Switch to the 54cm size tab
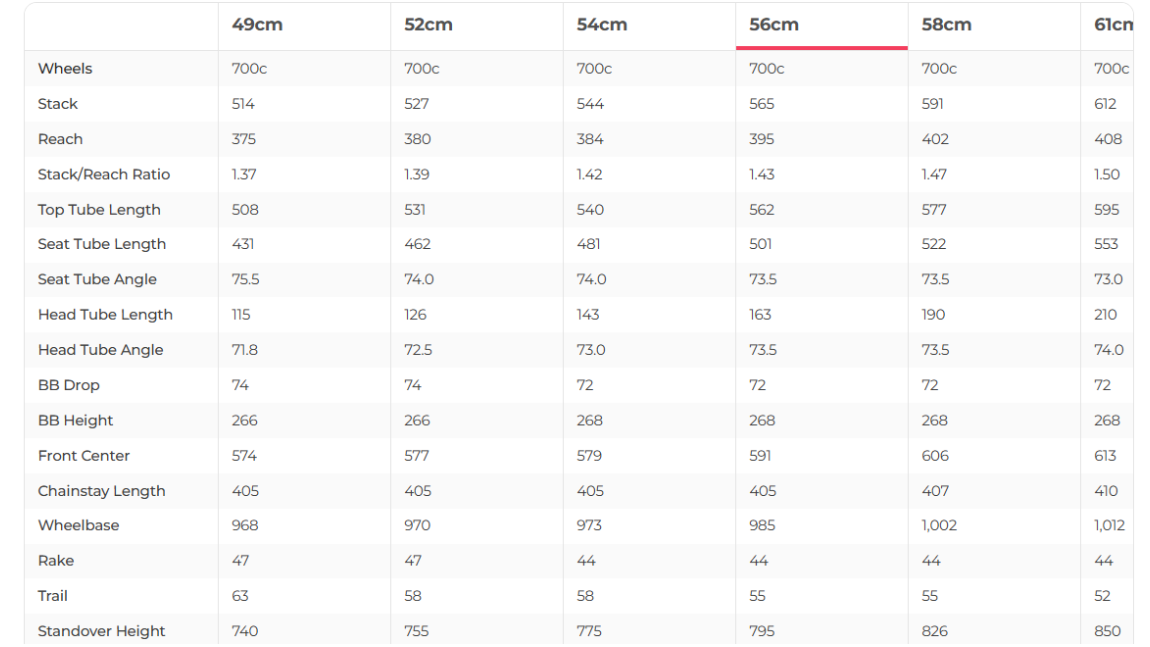The width and height of the screenshot is (1150, 647). (602, 25)
